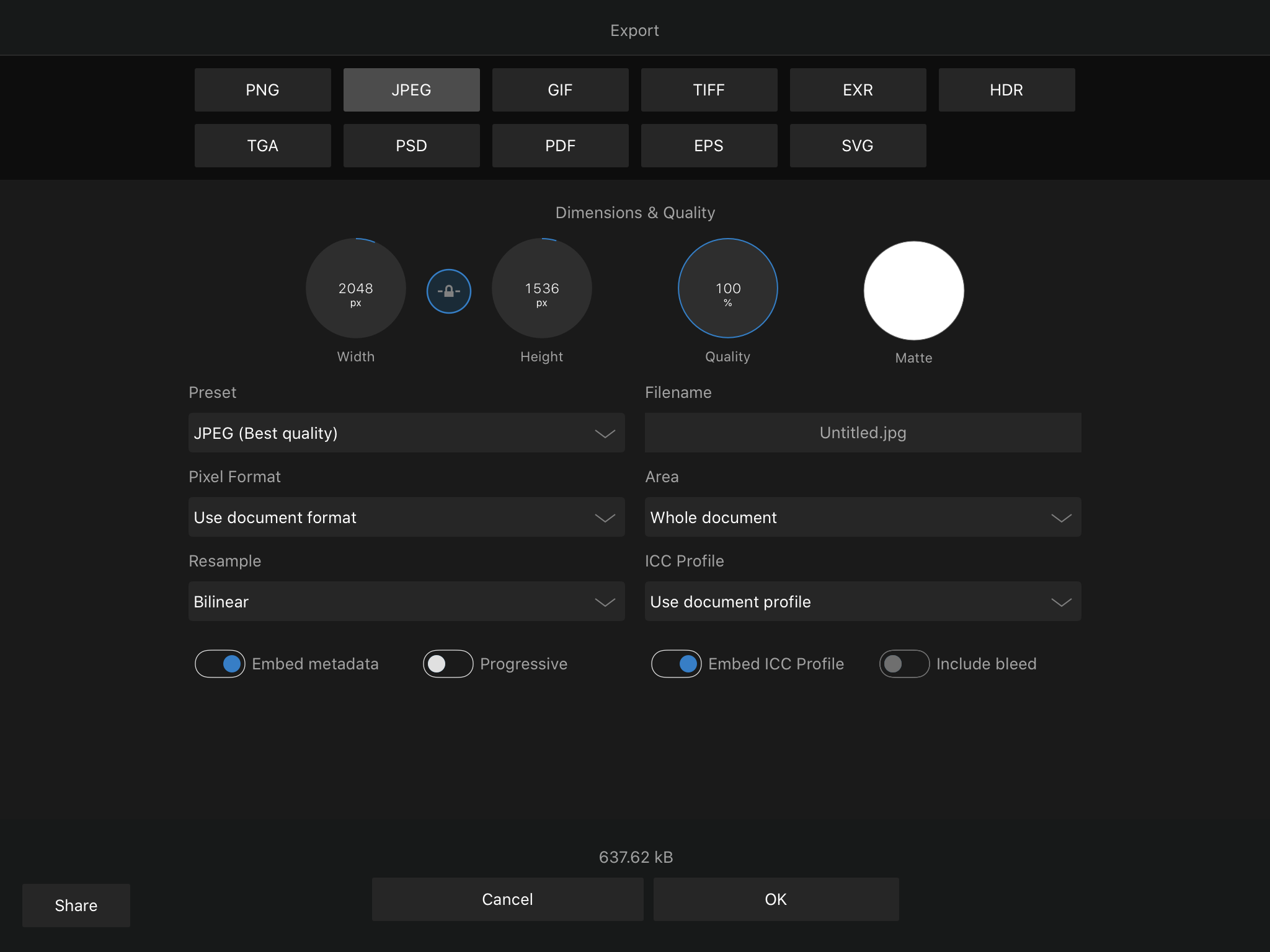This screenshot has height=952, width=1270.
Task: Disable the Embed metadata toggle
Action: (220, 664)
